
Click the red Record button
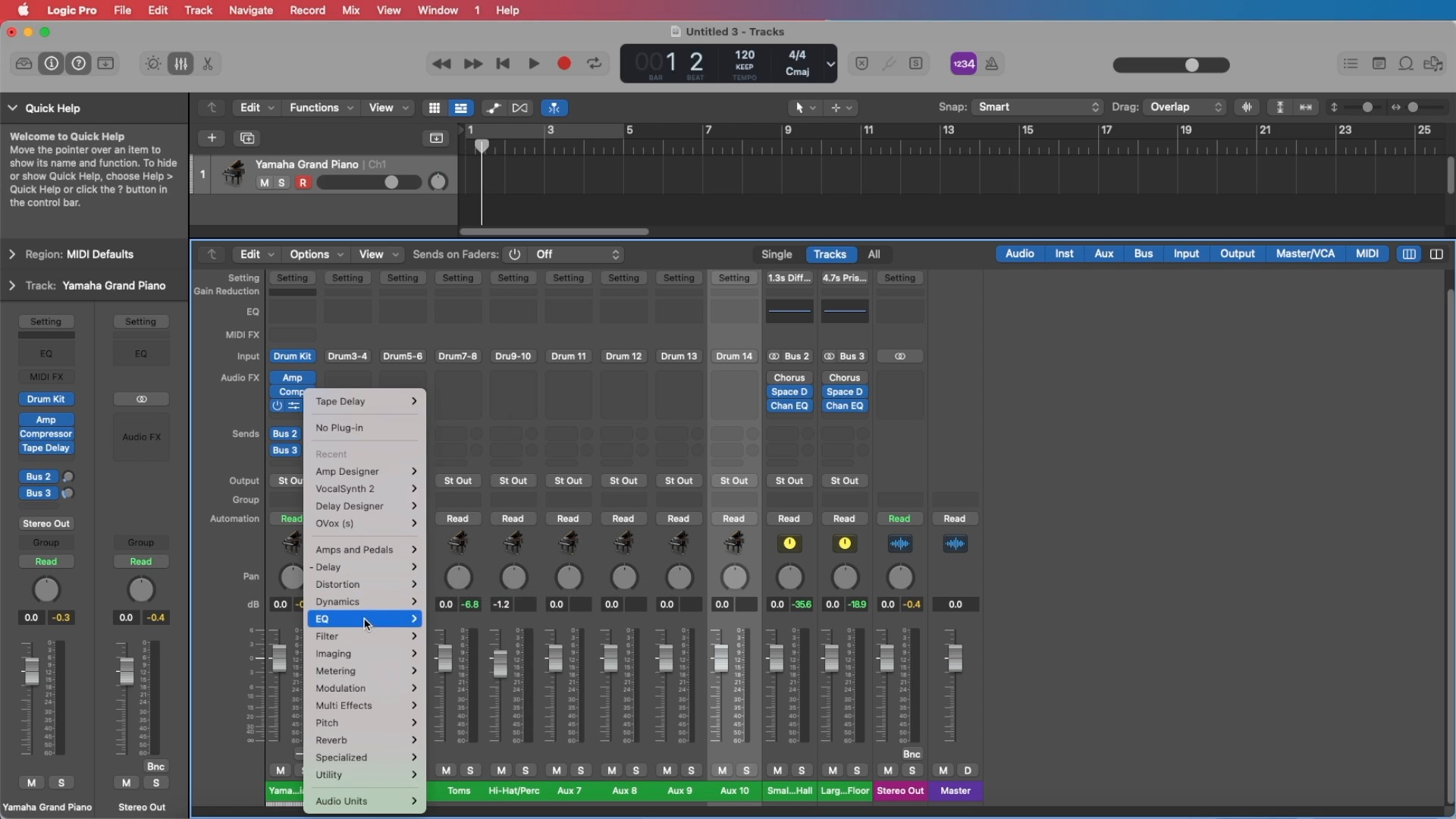point(564,64)
